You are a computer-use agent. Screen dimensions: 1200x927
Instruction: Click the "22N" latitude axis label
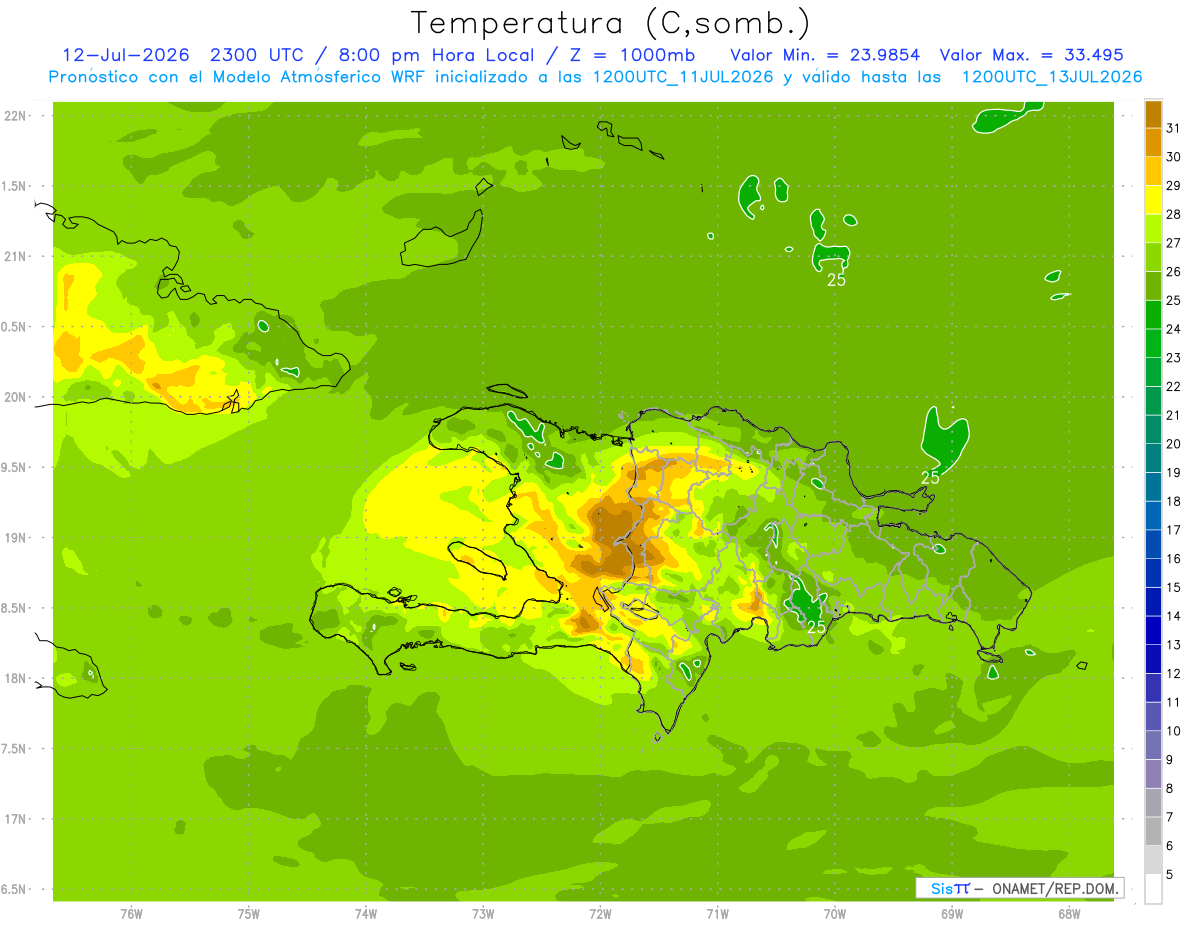coord(15,116)
